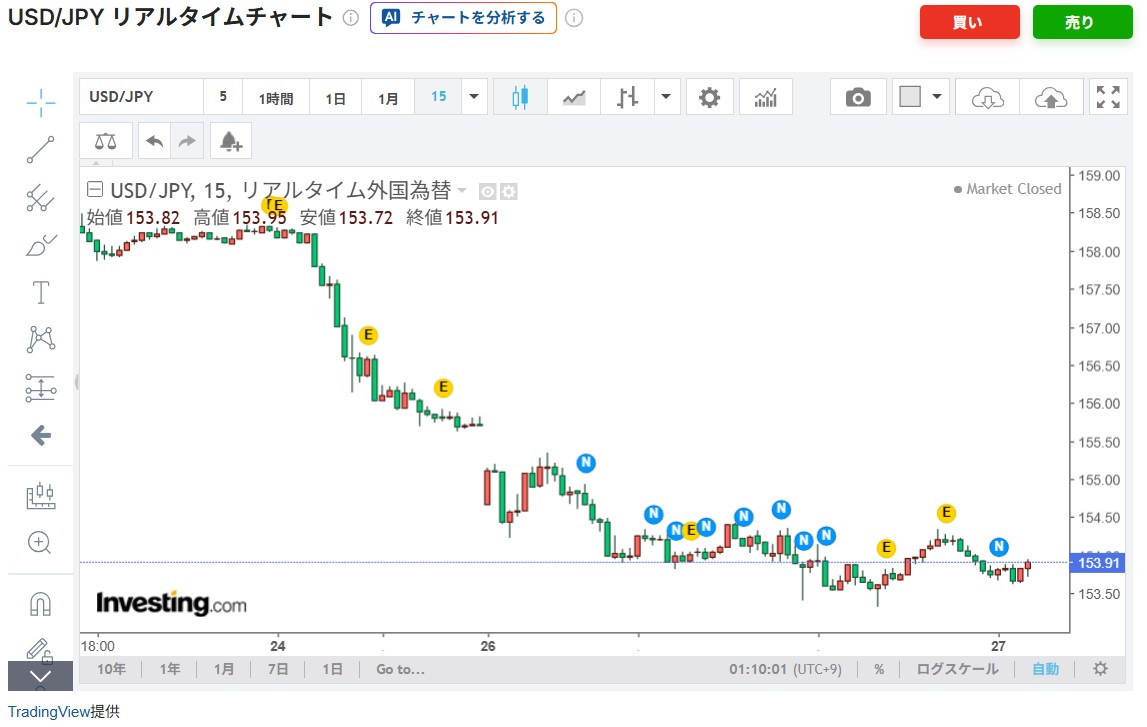
Task: Click the チャートを分析する AI button
Action: [463, 18]
